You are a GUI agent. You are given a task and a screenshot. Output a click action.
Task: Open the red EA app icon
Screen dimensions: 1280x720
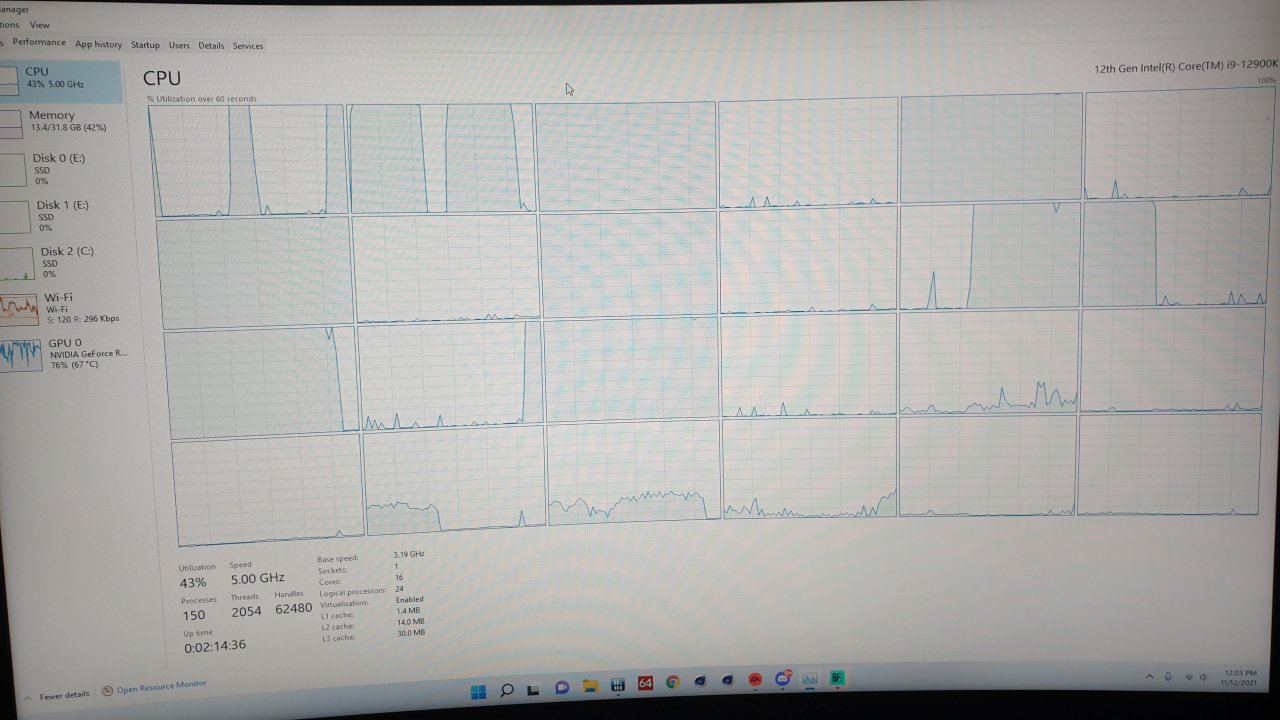pyautogui.click(x=755, y=680)
